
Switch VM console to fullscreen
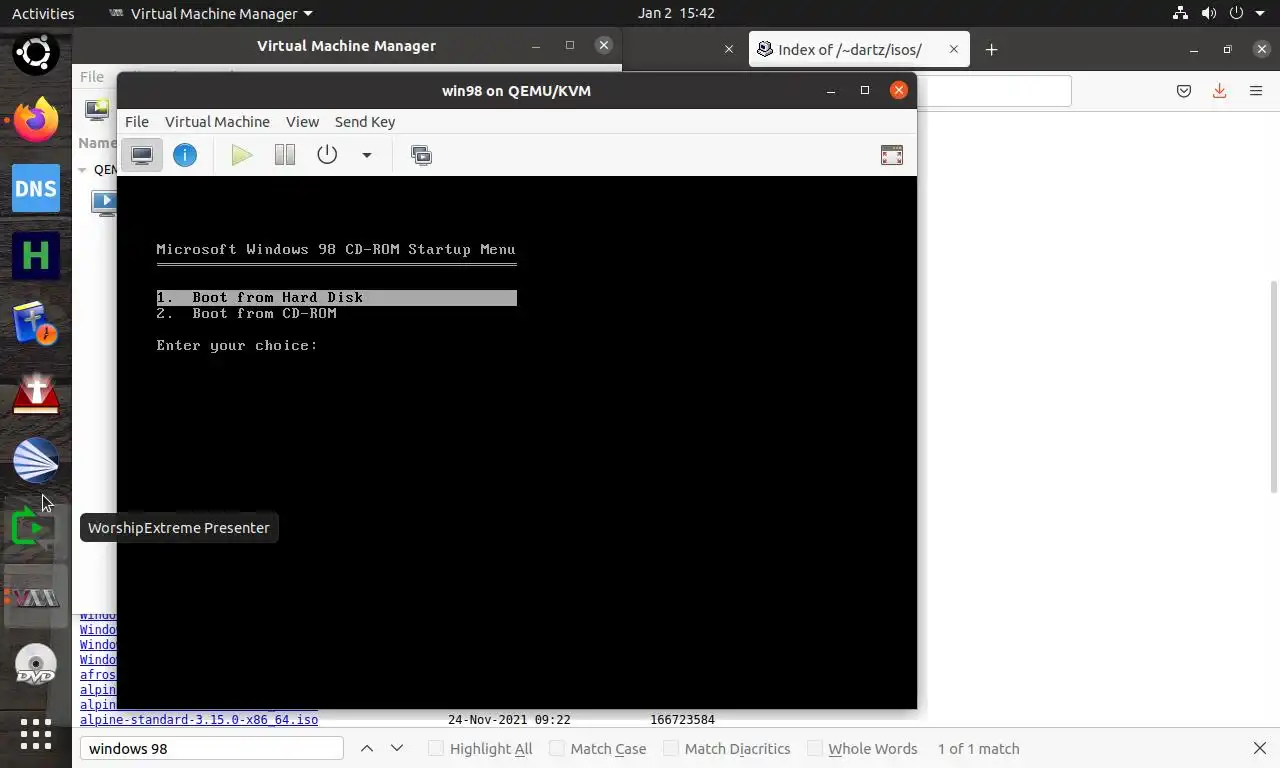[891, 155]
